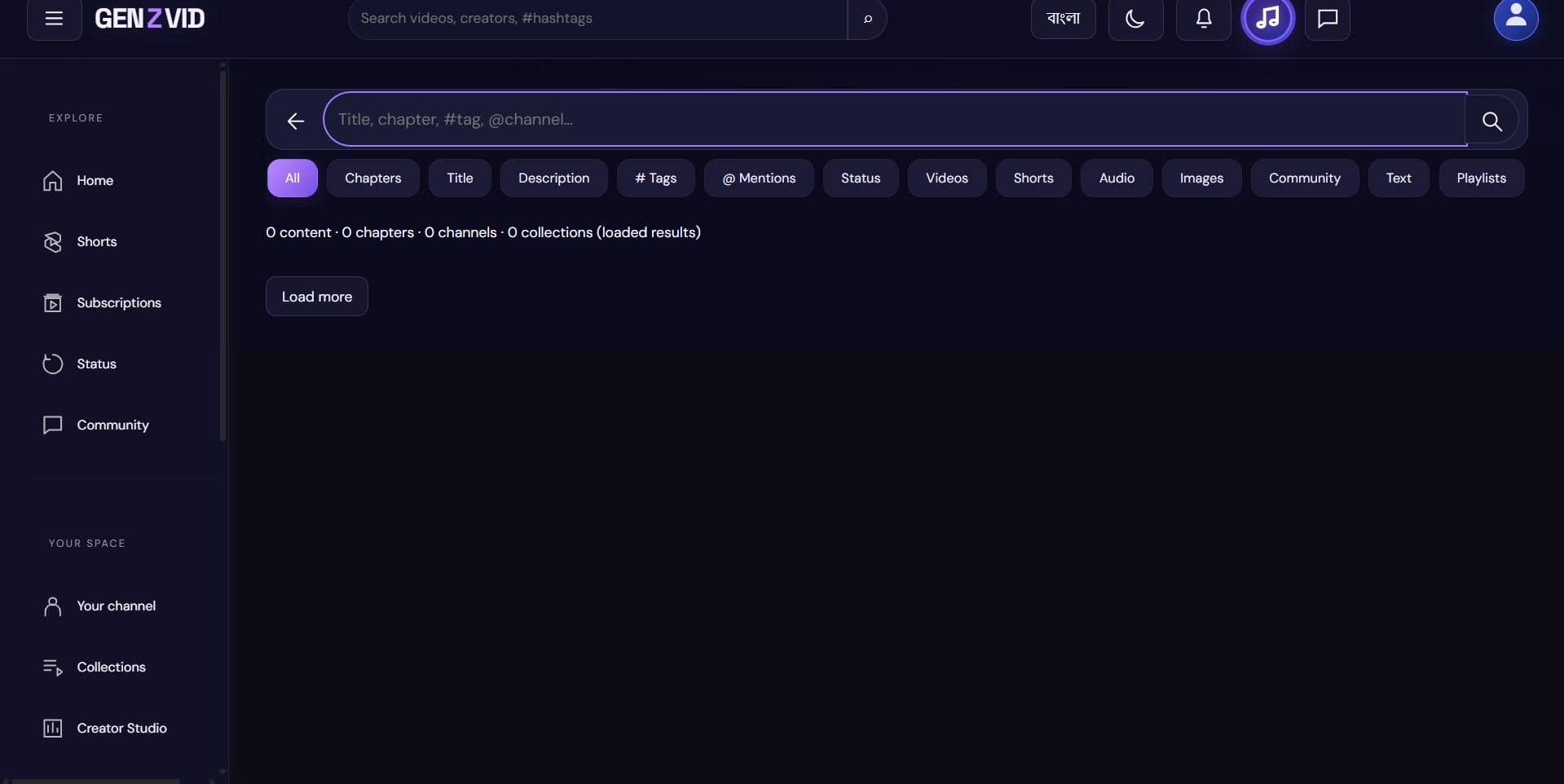Toggle dark mode moon icon
The width and height of the screenshot is (1564, 784).
coord(1135,19)
